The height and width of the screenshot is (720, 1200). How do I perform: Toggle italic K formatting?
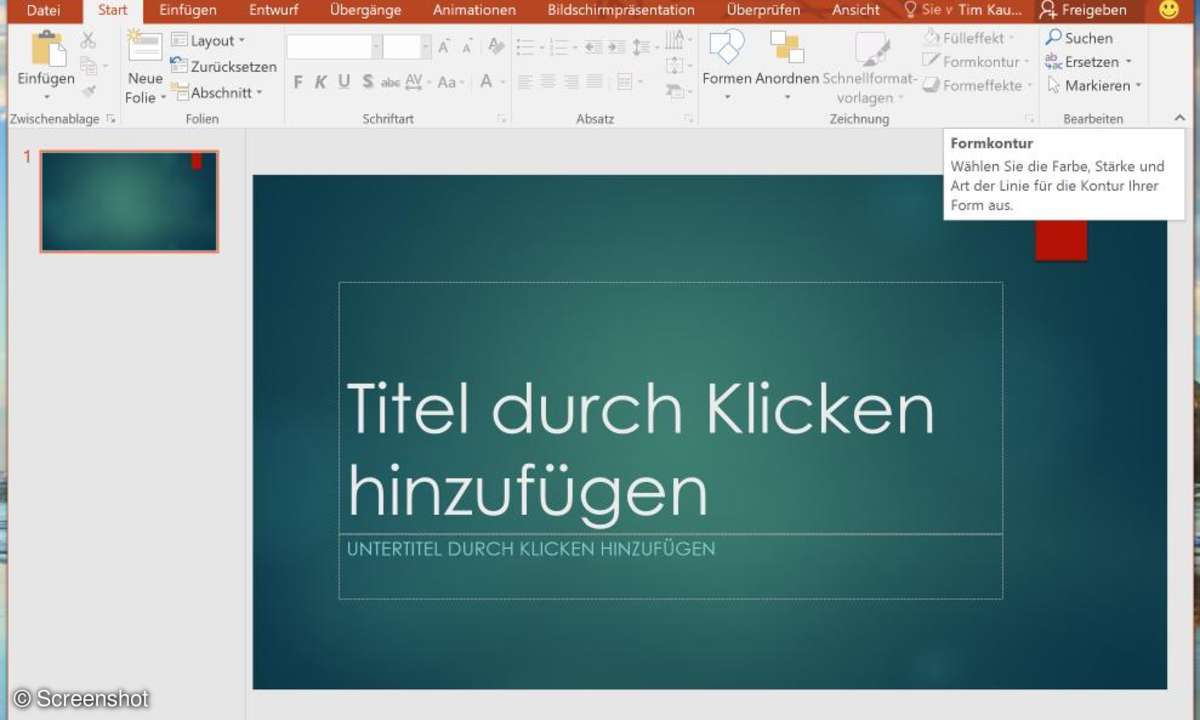(x=321, y=82)
